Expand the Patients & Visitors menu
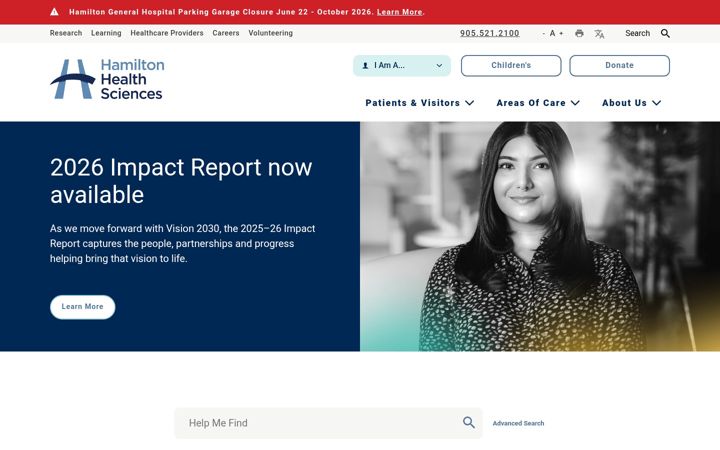 [x=419, y=103]
